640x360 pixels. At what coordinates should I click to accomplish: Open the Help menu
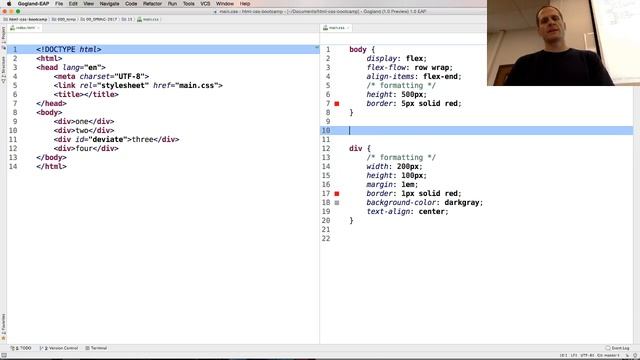click(x=245, y=4)
